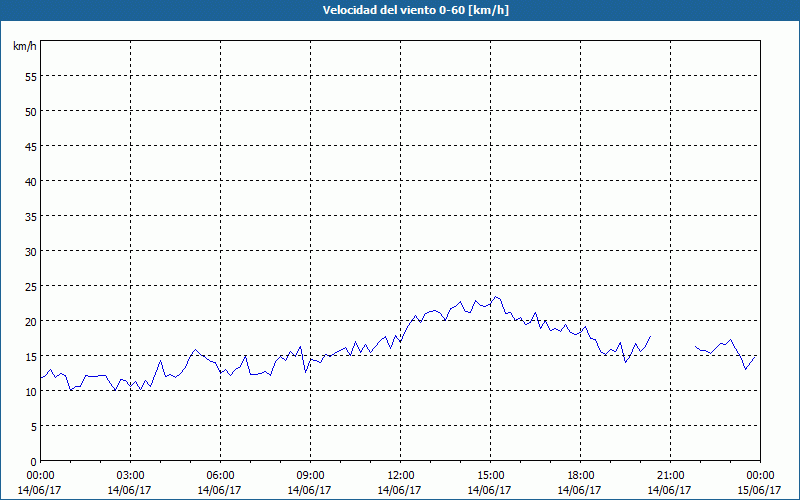
Task: Click the 03:00 time axis label
Action: [x=131, y=476]
